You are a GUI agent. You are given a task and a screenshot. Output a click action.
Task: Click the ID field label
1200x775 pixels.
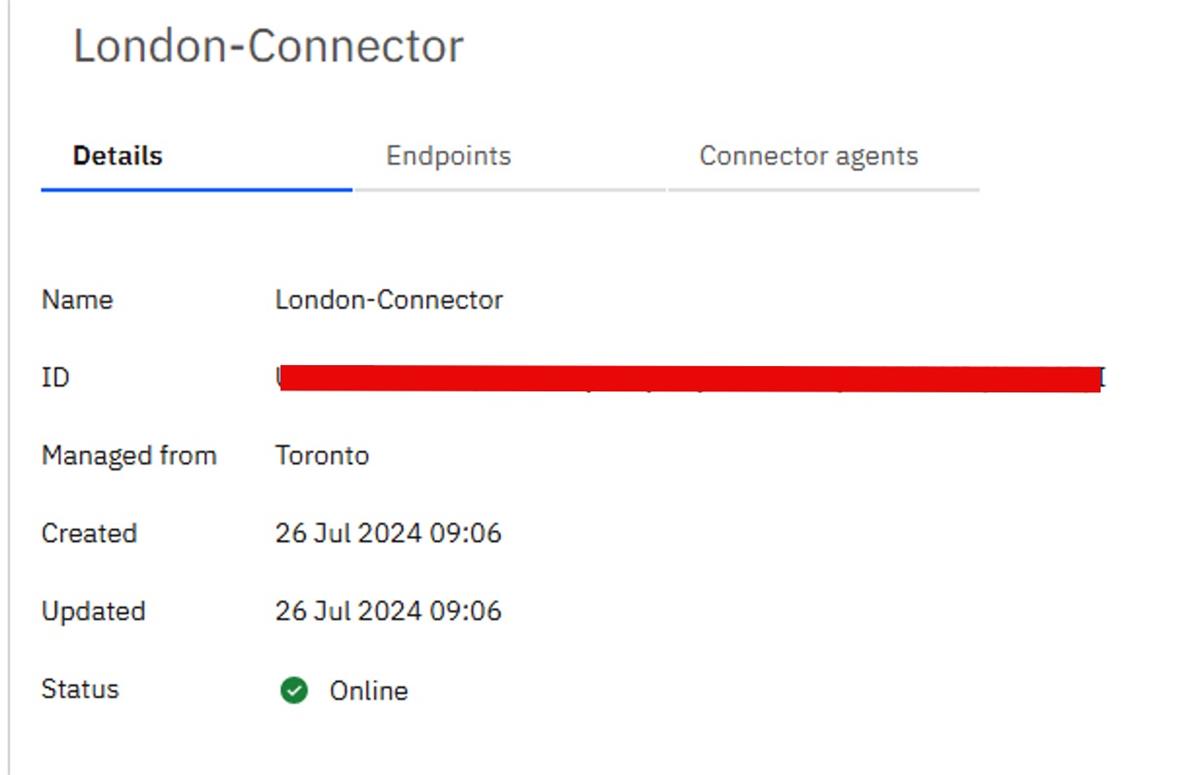pos(55,378)
